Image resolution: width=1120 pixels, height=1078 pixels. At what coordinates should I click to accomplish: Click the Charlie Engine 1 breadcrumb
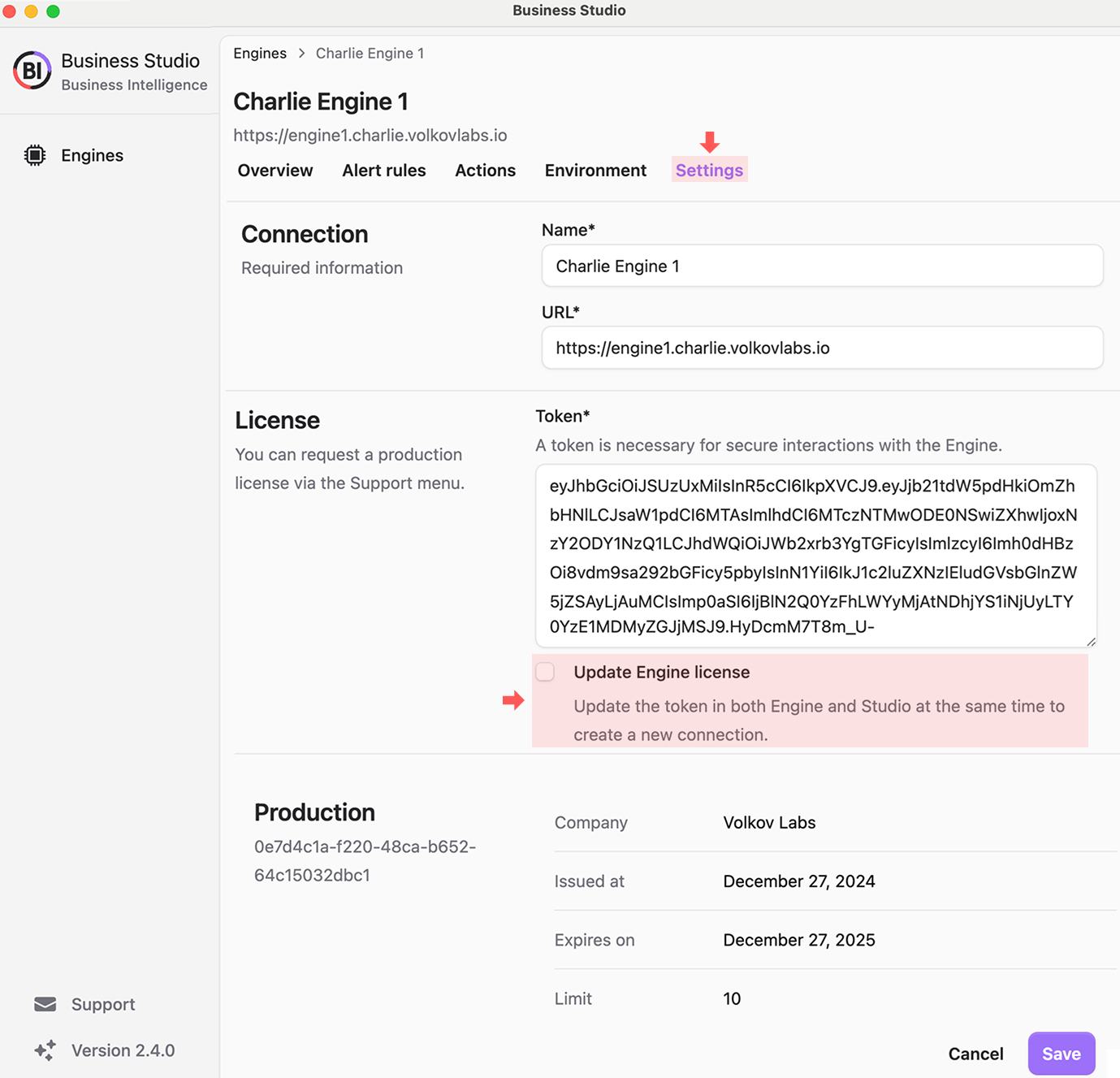coord(370,53)
